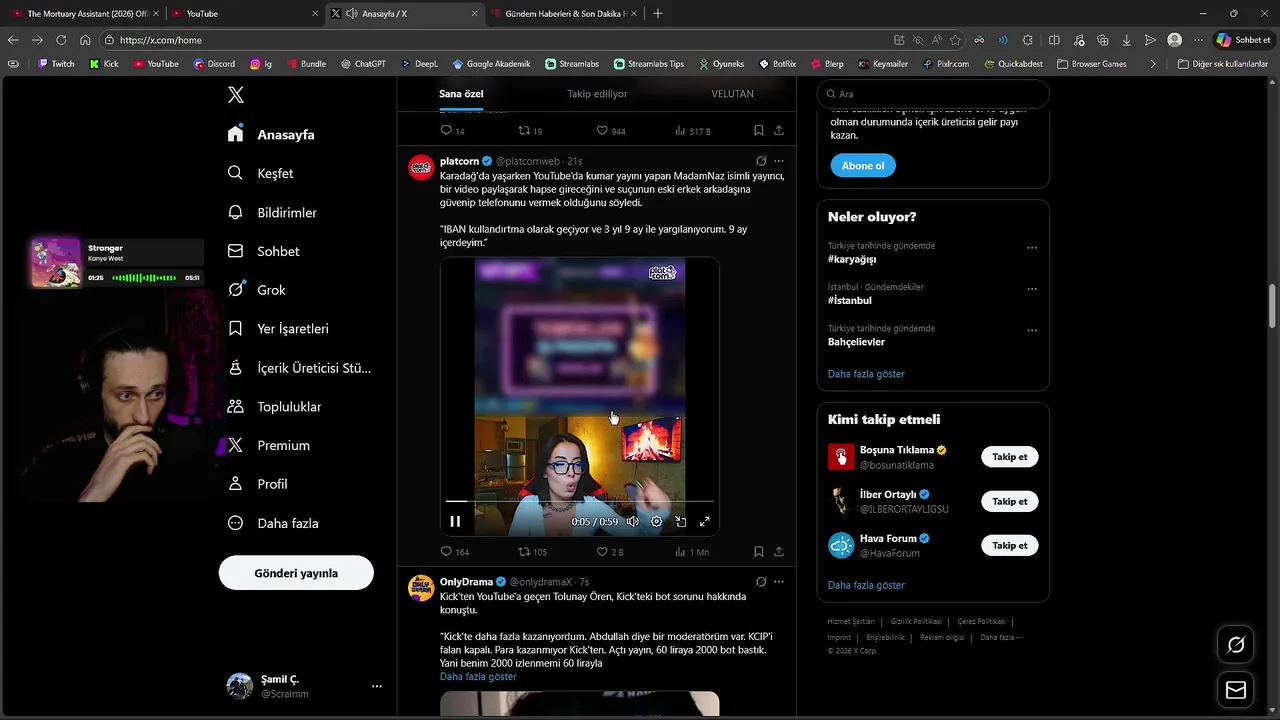
Task: Toggle fullscreen on the video
Action: click(x=705, y=521)
